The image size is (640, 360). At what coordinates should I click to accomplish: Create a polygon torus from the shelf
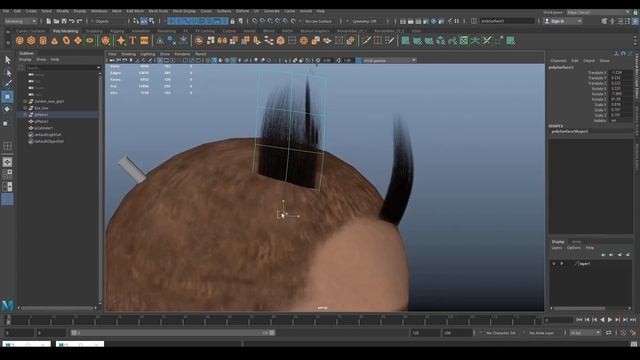pos(66,40)
